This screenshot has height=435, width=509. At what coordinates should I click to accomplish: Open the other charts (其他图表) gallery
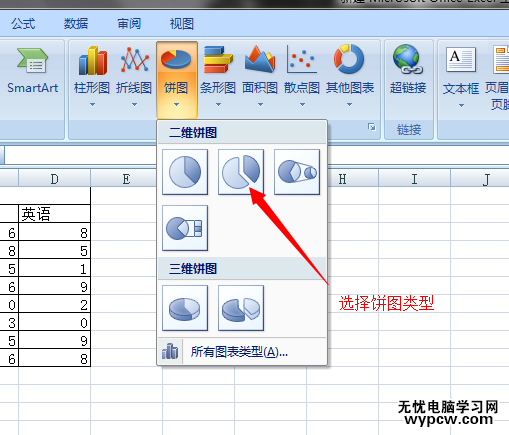click(x=349, y=76)
